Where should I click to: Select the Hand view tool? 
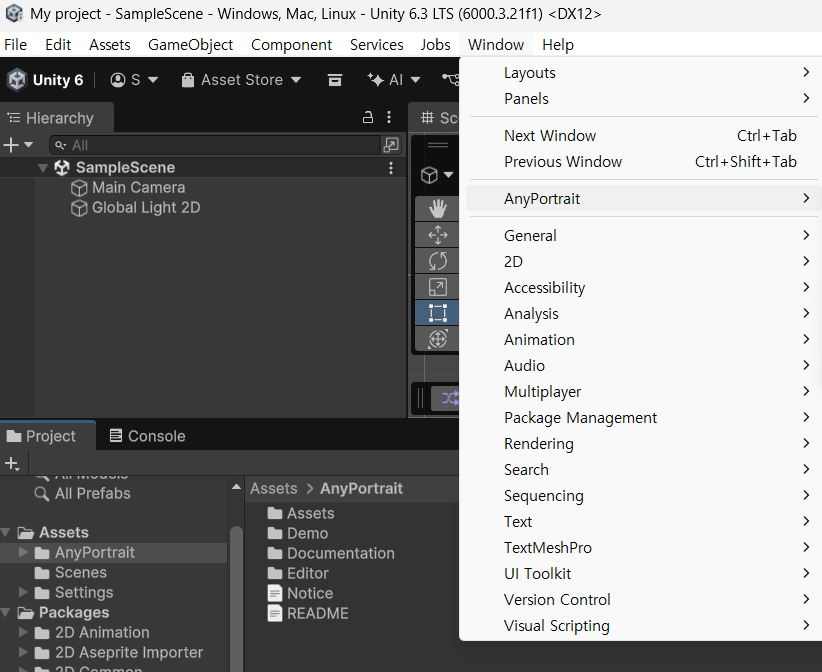437,209
